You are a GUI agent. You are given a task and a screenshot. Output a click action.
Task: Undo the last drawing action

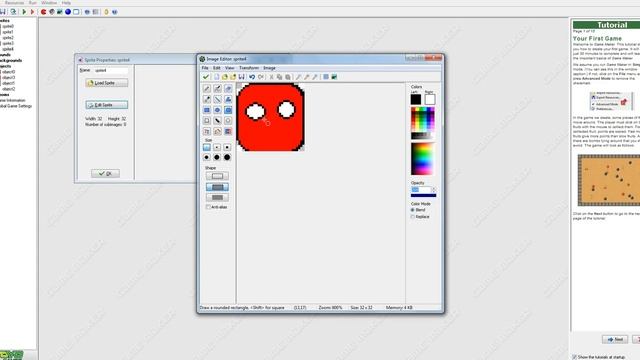[252, 77]
